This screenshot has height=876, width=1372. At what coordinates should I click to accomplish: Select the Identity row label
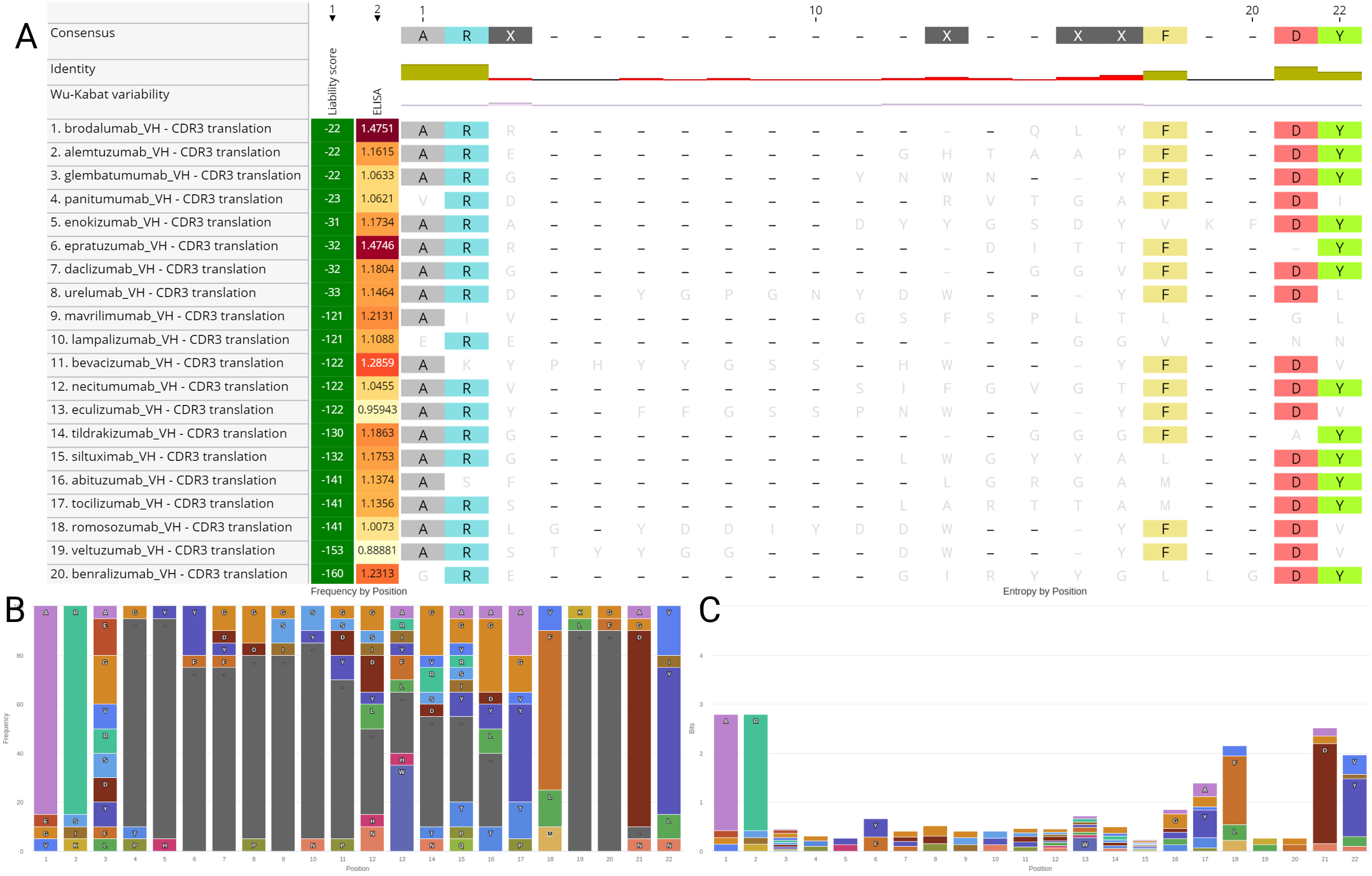(73, 69)
